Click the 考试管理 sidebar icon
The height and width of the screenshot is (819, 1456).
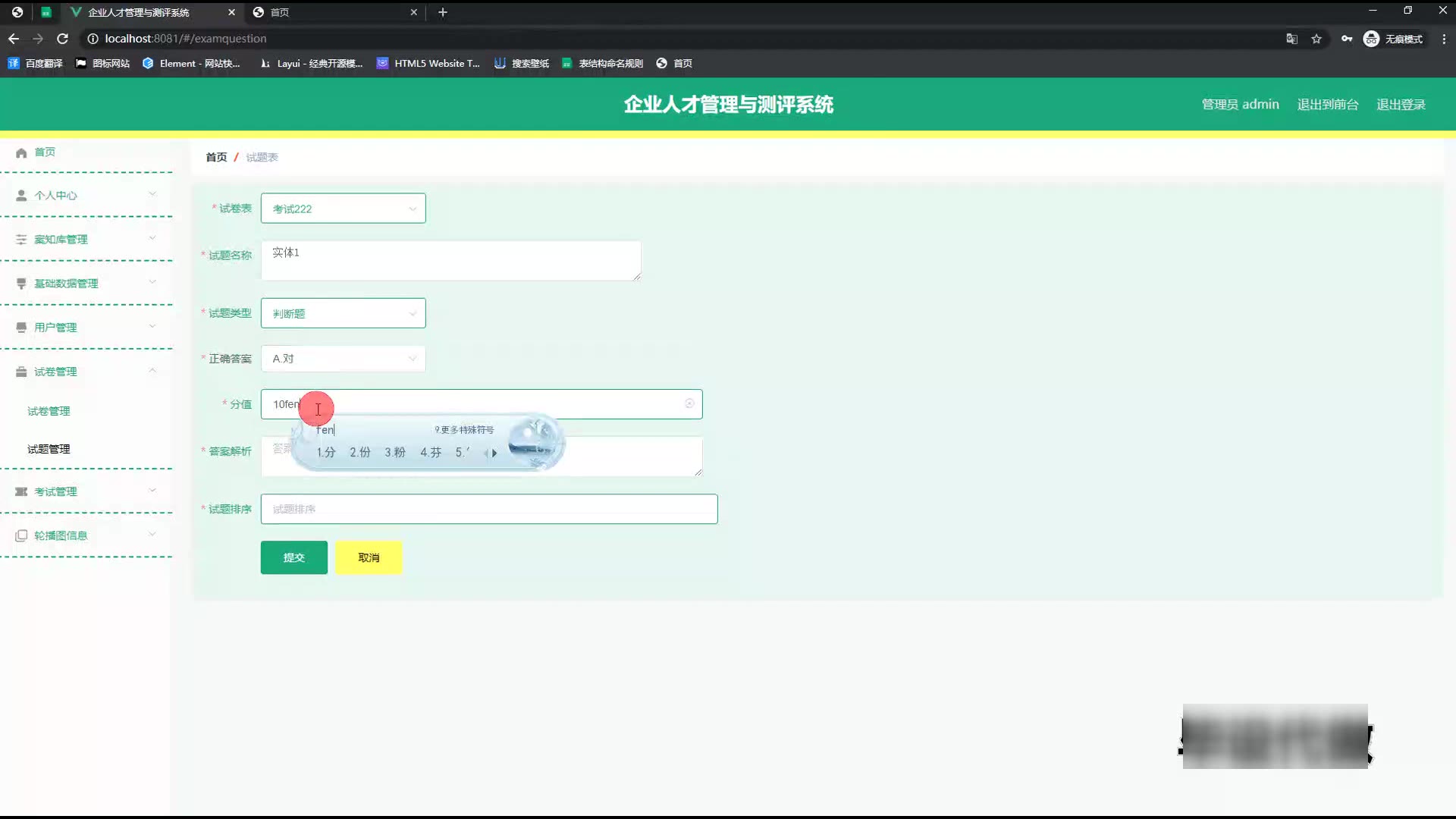(21, 491)
